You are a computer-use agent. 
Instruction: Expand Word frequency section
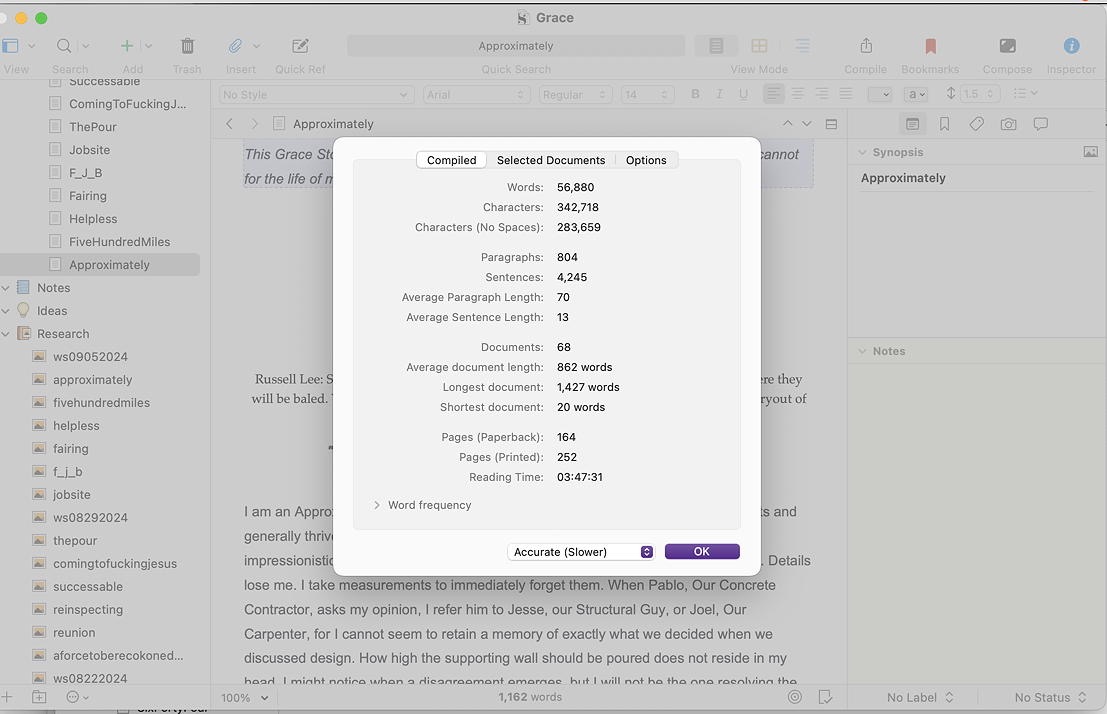(377, 505)
